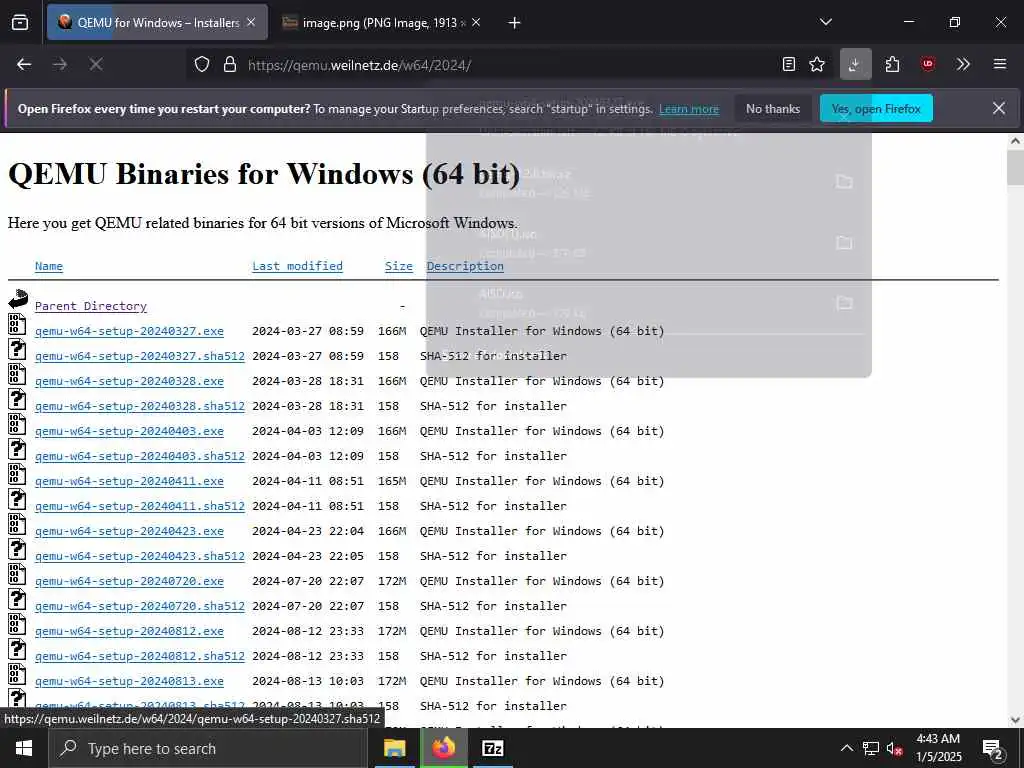This screenshot has width=1024, height=768.
Task: Sort listing by Size
Action: tap(398, 266)
